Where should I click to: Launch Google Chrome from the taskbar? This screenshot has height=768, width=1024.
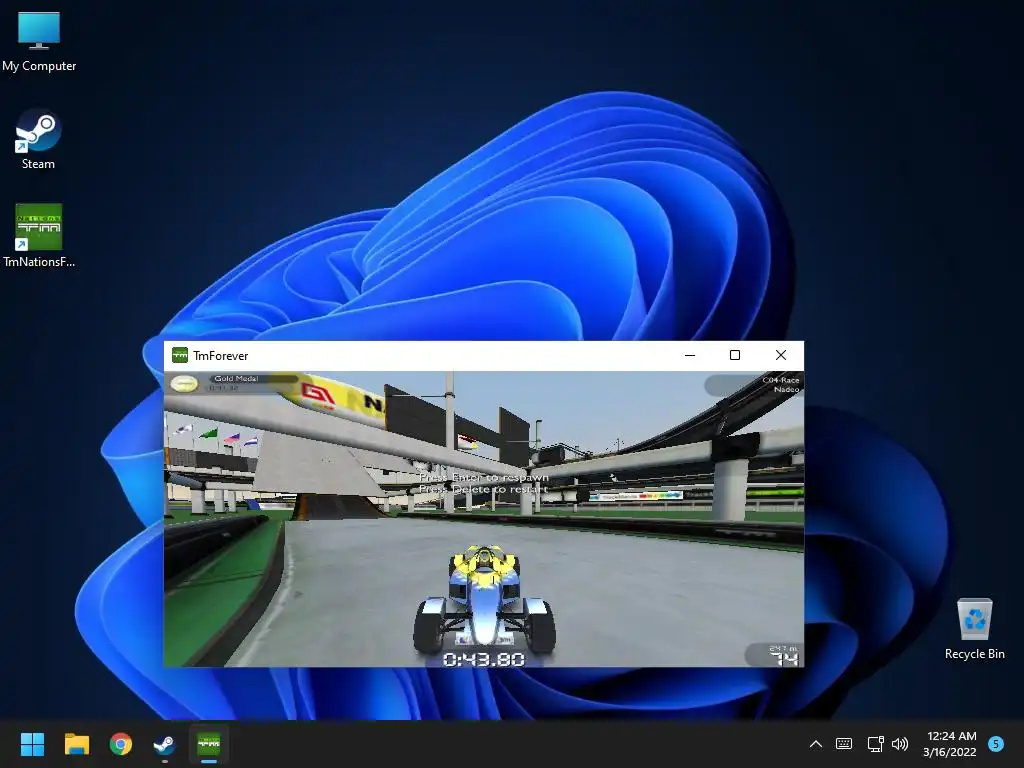click(121, 744)
